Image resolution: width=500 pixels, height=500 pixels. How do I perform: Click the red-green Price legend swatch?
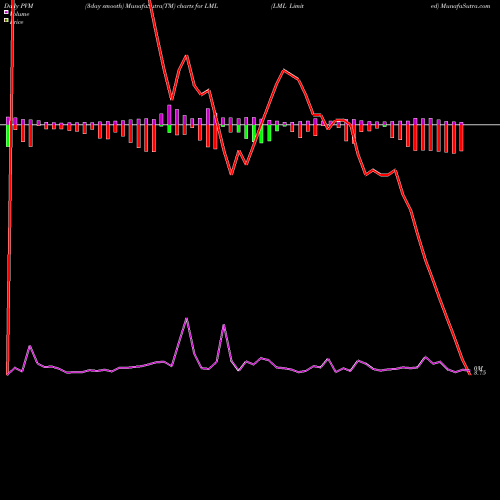(x=6, y=20)
